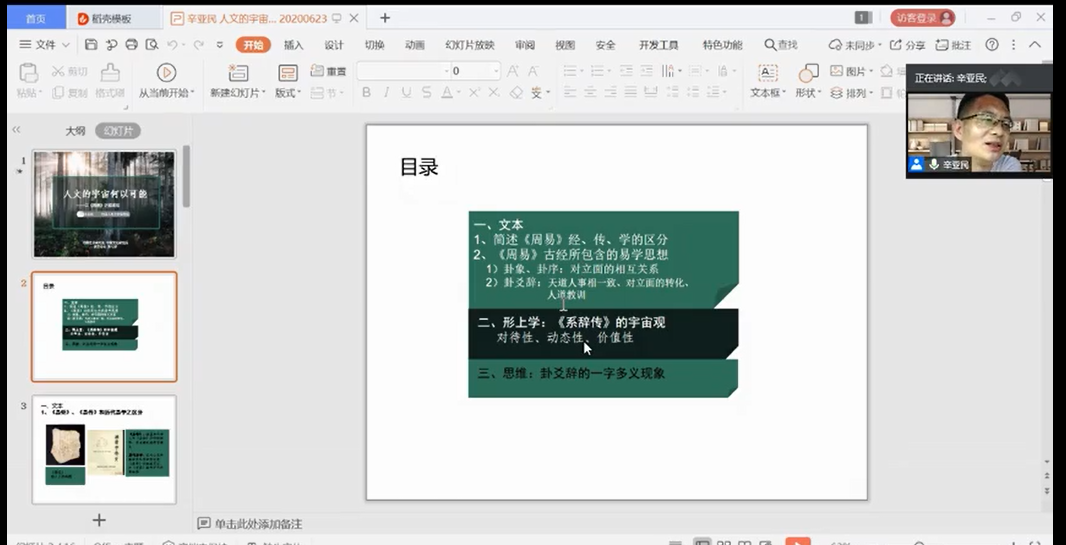This screenshot has height=545, width=1066.
Task: Click the Save icon in quick access toolbar
Action: point(91,45)
